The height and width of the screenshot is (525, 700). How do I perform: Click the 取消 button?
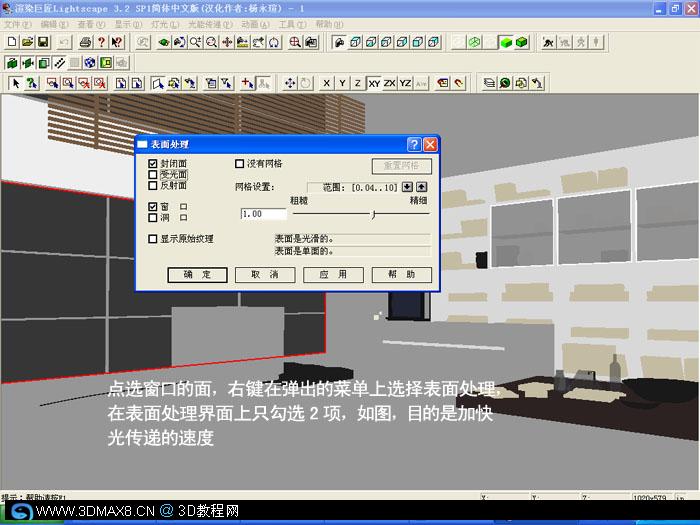(265, 275)
